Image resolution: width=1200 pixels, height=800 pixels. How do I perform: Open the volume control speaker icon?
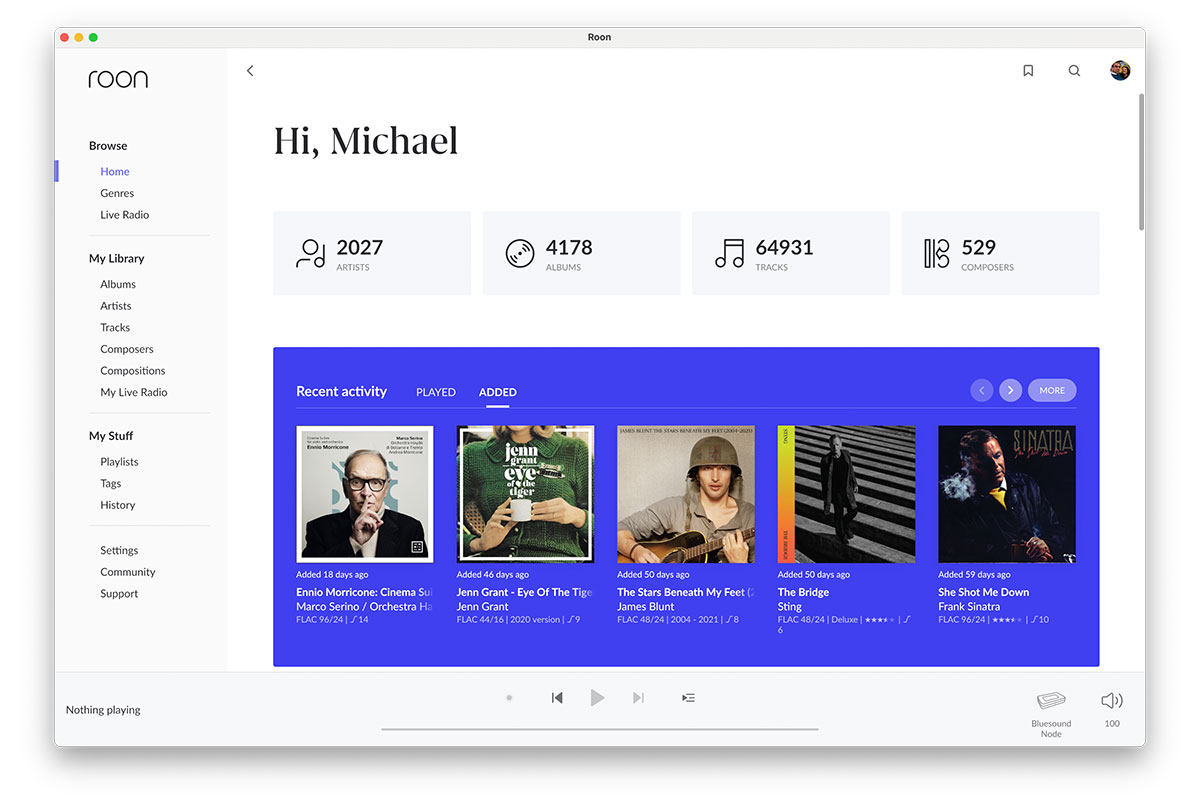[x=1112, y=701]
